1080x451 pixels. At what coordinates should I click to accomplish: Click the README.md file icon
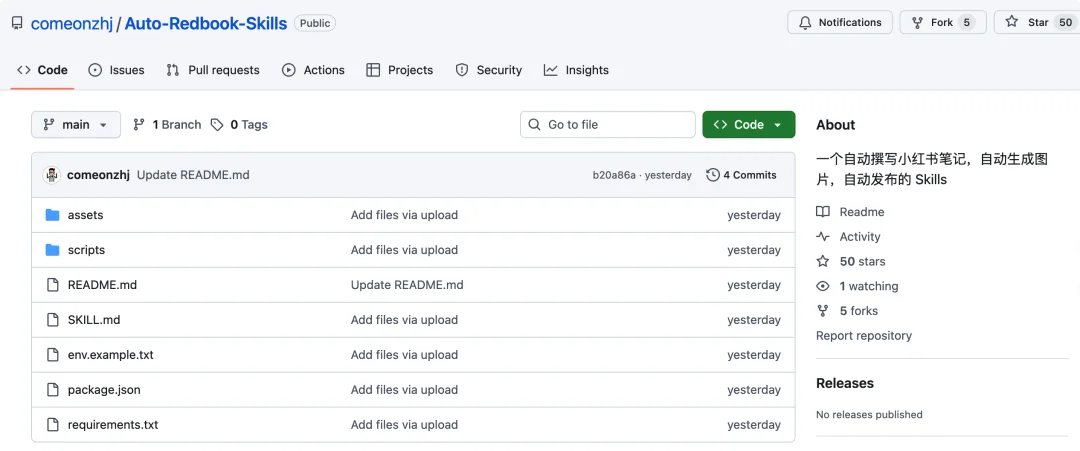[x=53, y=285]
